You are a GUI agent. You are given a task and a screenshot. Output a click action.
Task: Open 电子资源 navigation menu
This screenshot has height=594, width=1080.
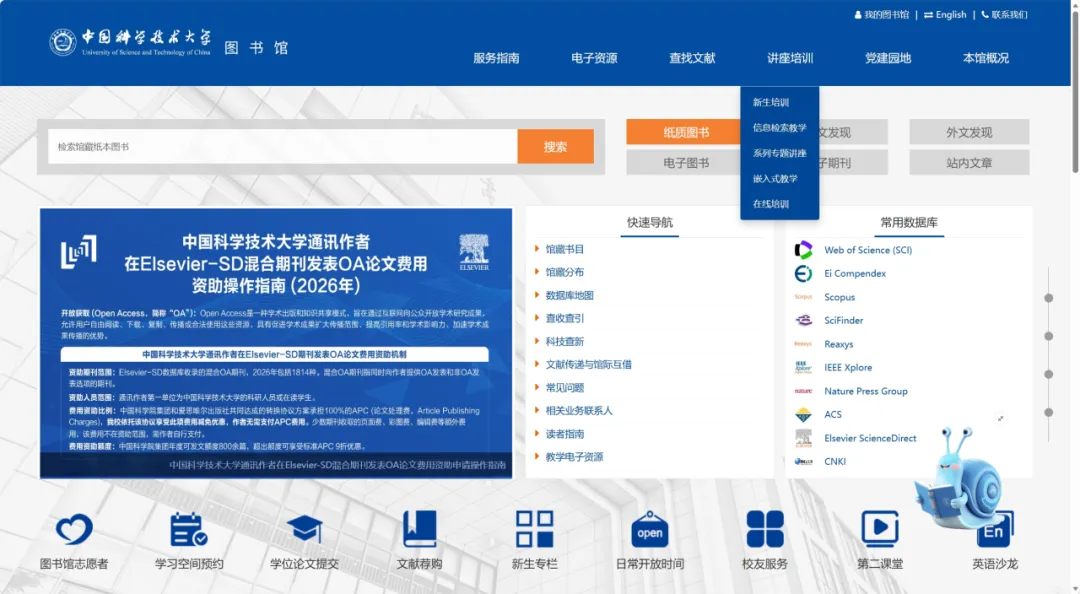tap(594, 59)
